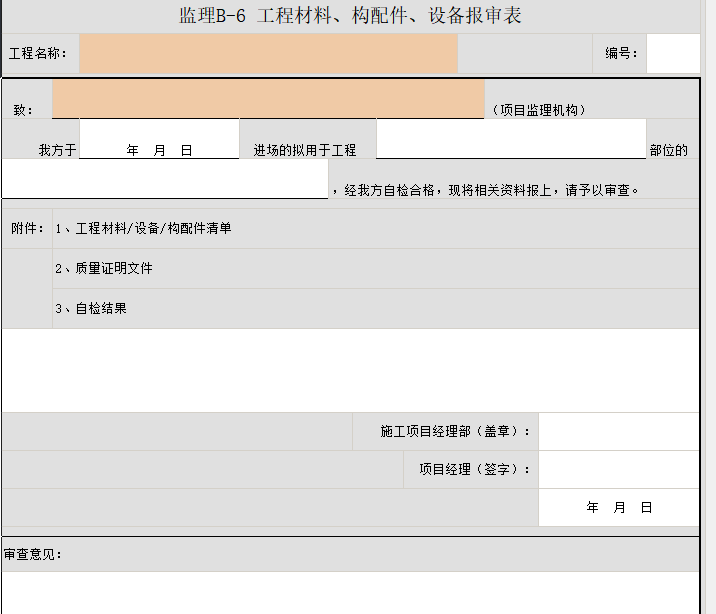Click the blank field before 部位的
The width and height of the screenshot is (716, 614).
[511, 139]
